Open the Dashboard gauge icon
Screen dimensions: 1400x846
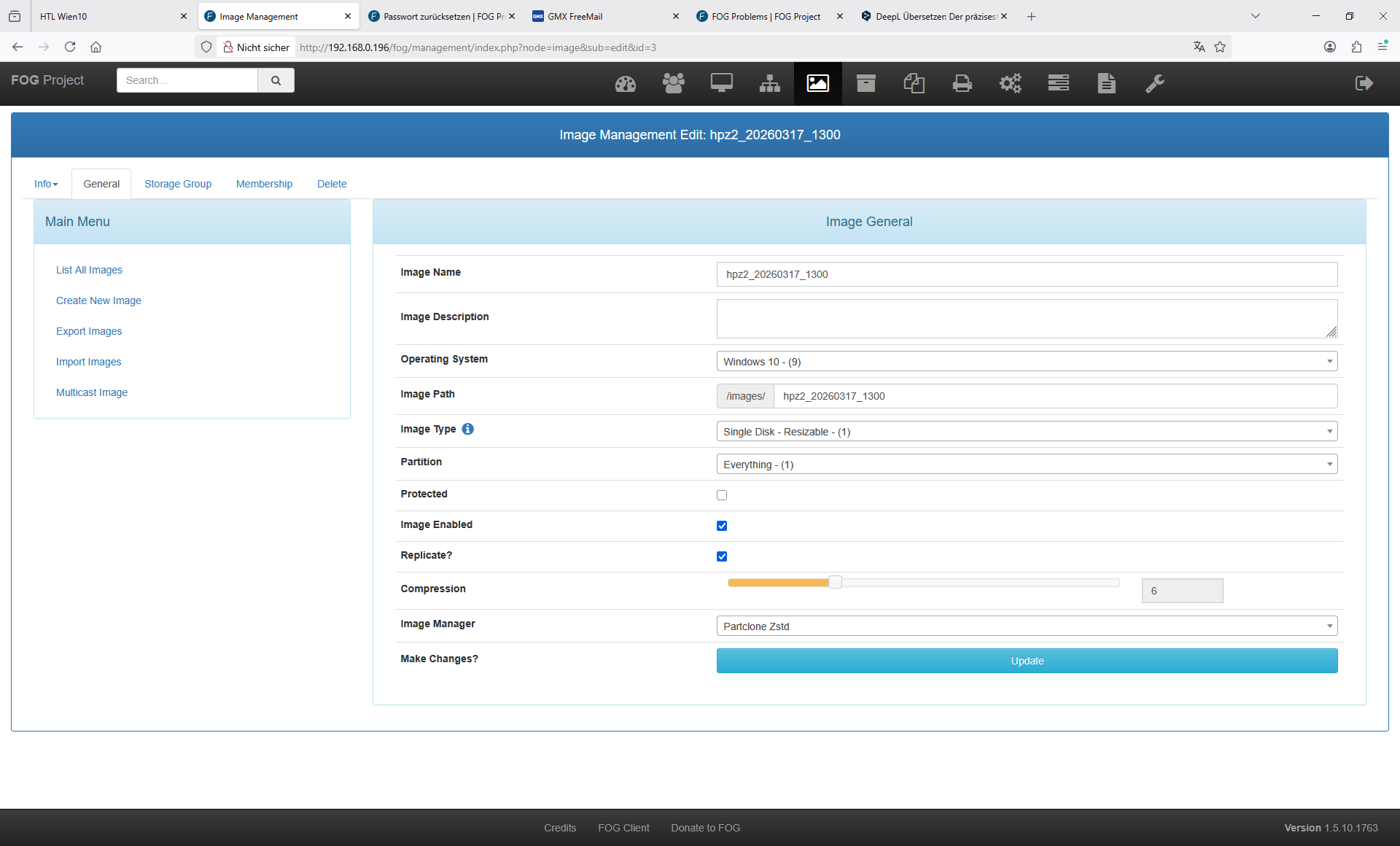625,84
